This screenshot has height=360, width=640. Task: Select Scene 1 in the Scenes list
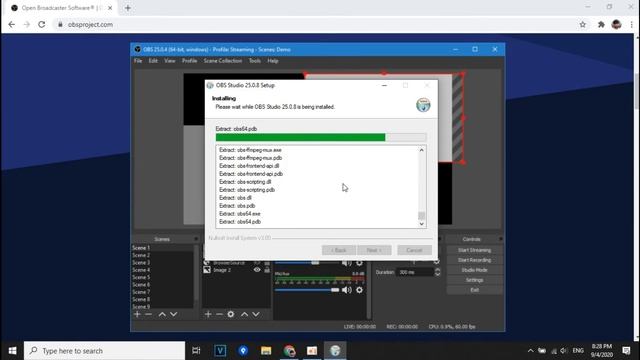[x=162, y=248]
